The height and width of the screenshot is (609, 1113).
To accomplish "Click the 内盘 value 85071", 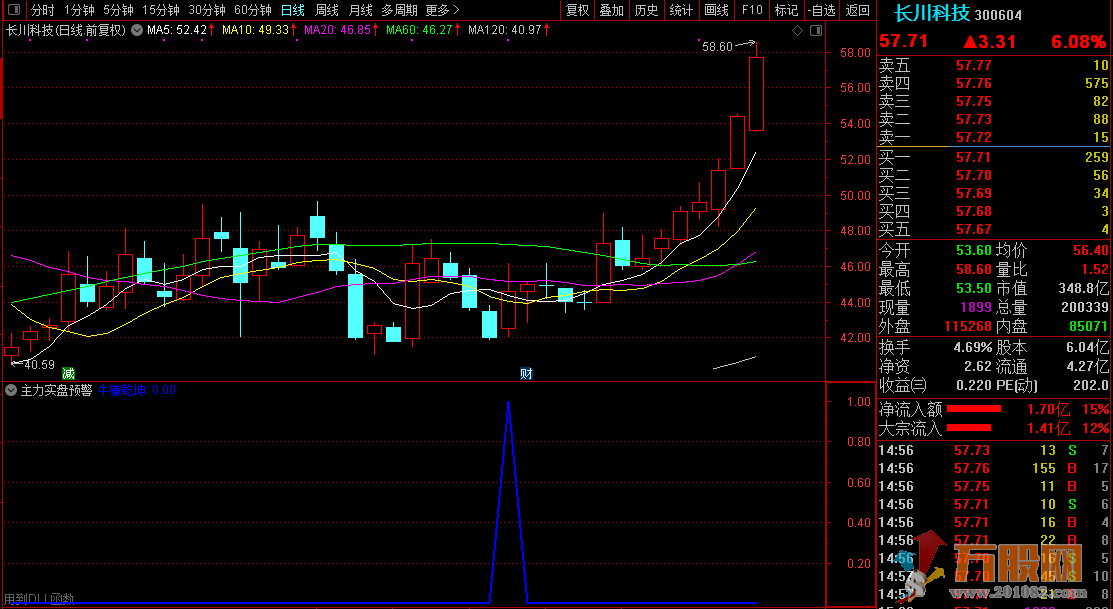I will click(x=1088, y=327).
